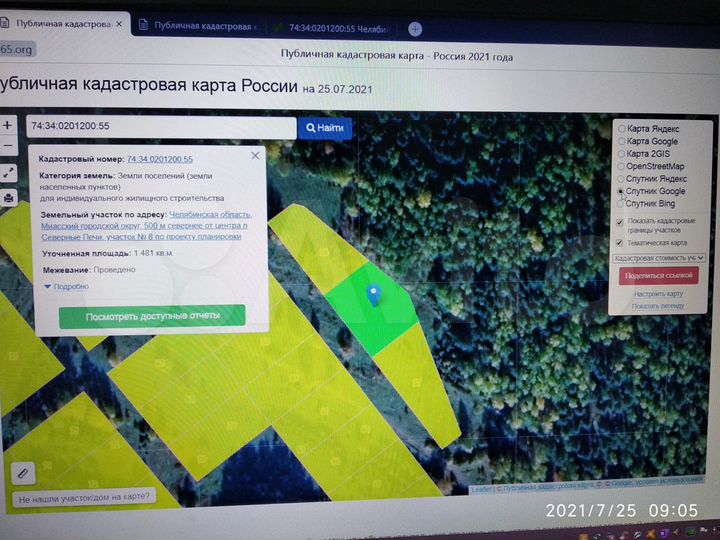Click Поделиться ссылкой red button

658,276
